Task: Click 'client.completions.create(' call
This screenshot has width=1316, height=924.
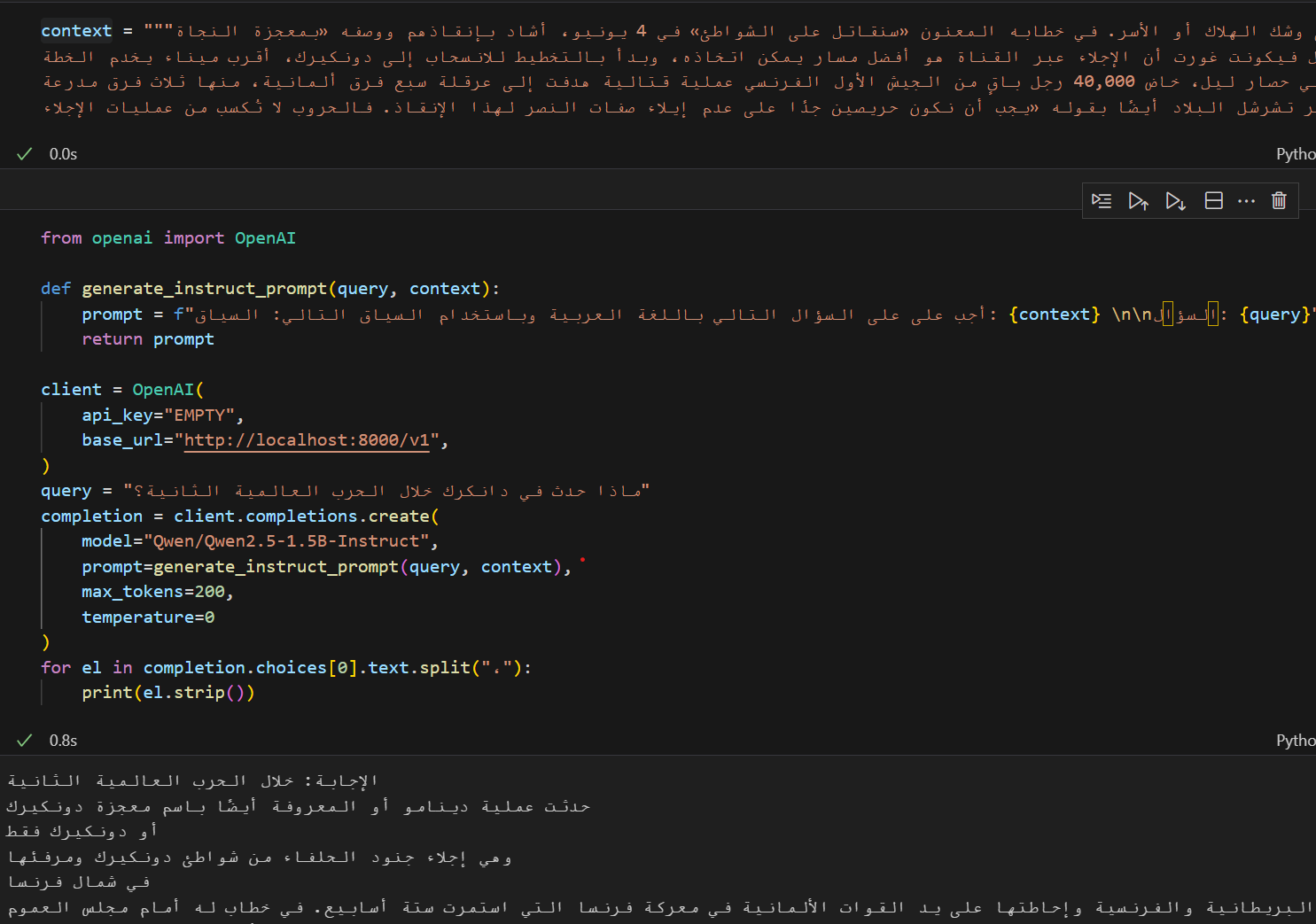Action: 307,516
